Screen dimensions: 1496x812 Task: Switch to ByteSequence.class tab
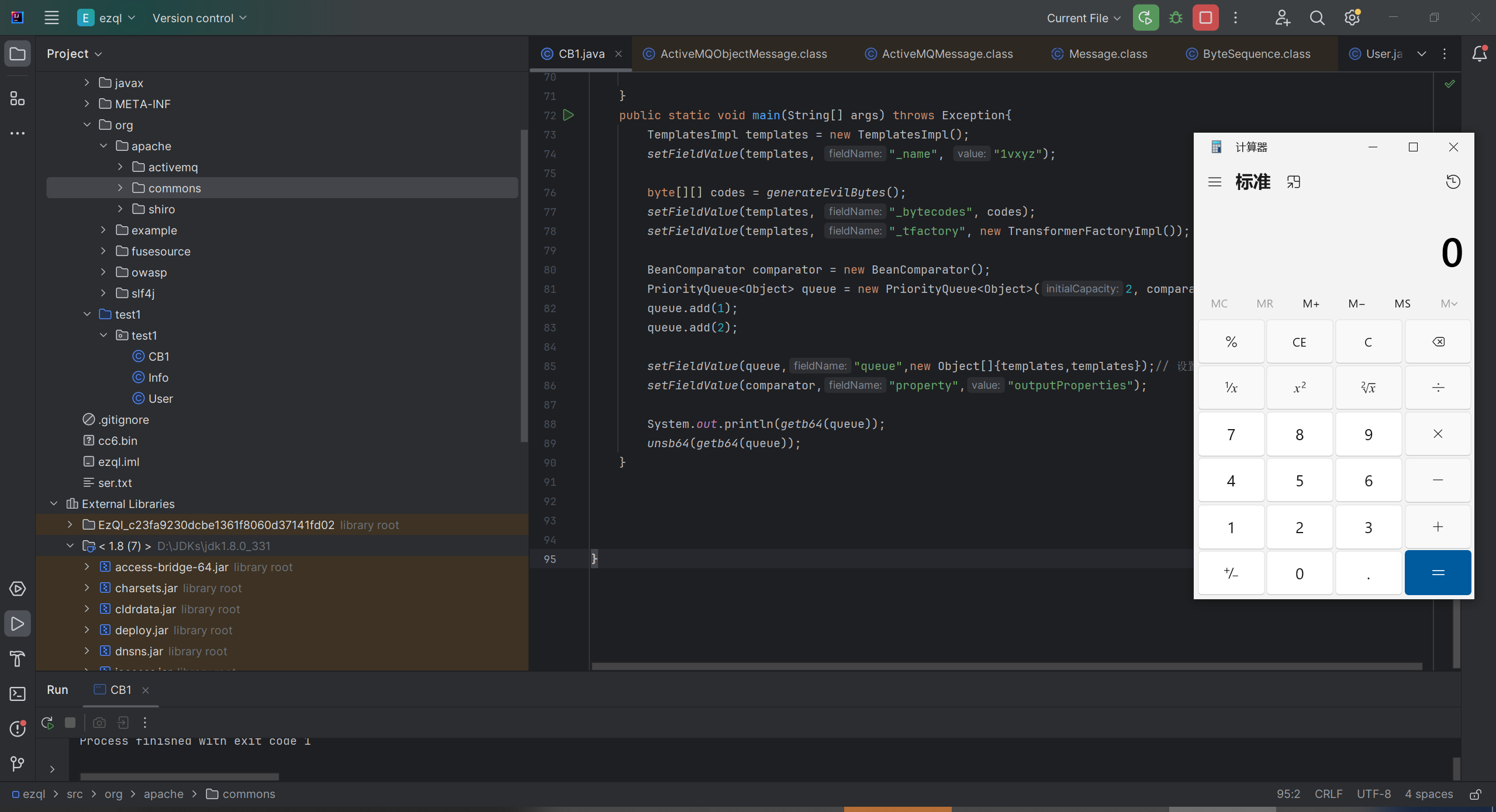point(1248,54)
